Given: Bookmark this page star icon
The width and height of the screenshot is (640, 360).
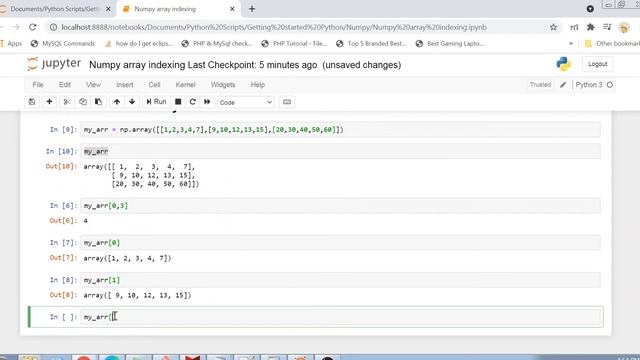Looking at the screenshot, I should point(553,27).
